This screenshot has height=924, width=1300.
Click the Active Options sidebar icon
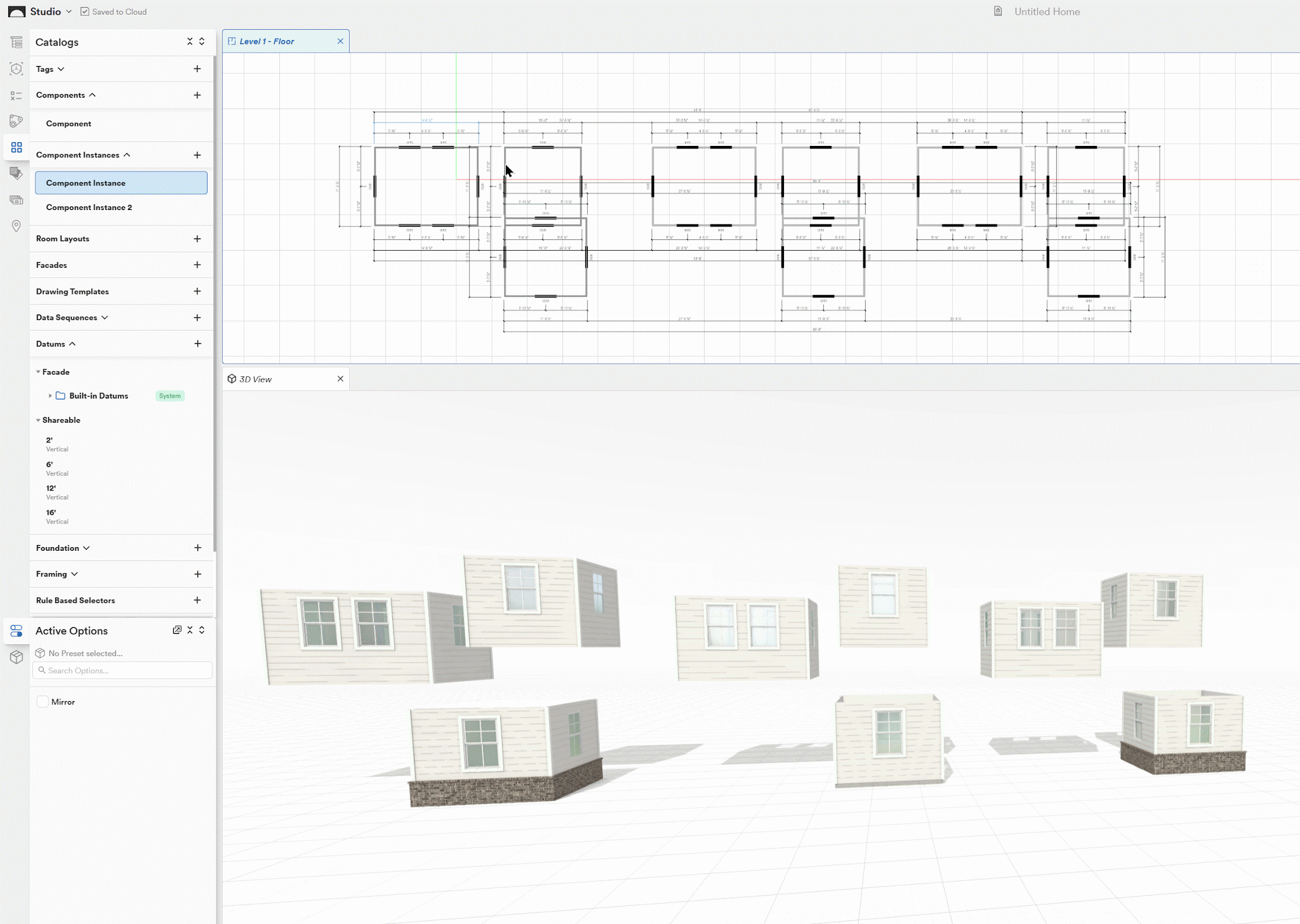coord(17,631)
